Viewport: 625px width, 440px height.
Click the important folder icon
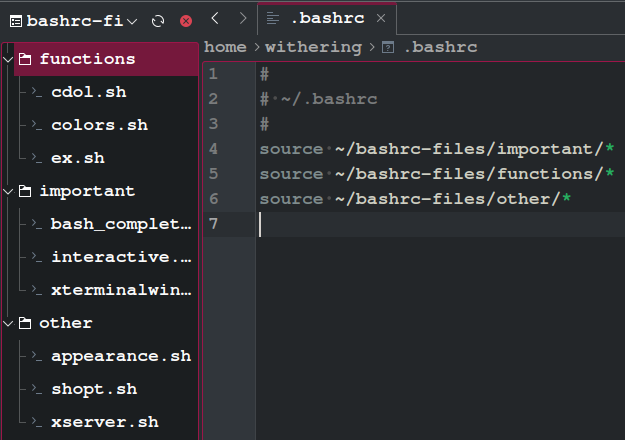(x=25, y=191)
